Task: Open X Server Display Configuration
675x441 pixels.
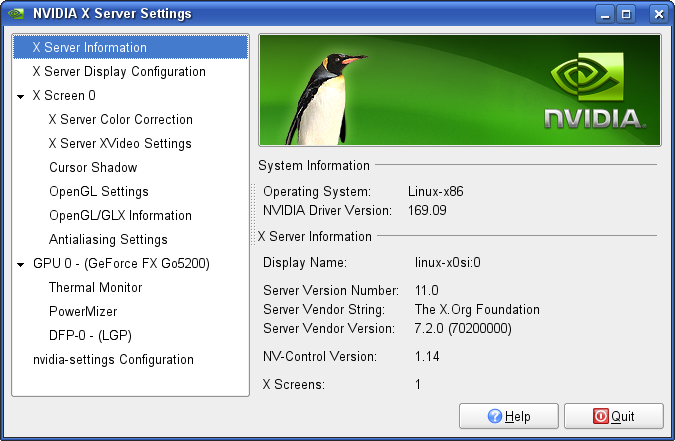Action: (119, 71)
